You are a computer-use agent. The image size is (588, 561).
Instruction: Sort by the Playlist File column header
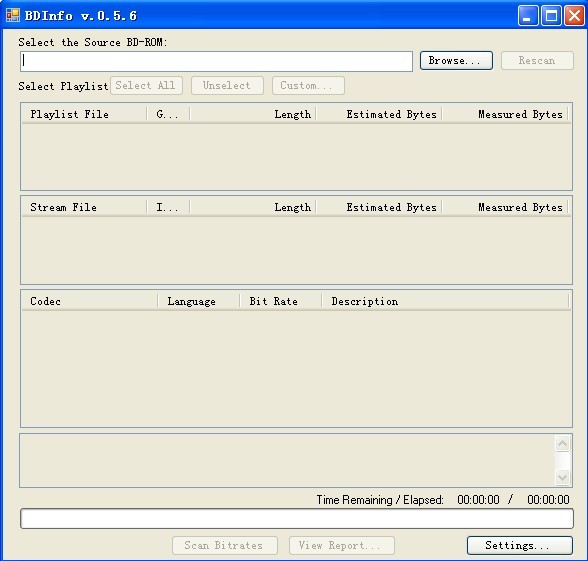(84, 114)
